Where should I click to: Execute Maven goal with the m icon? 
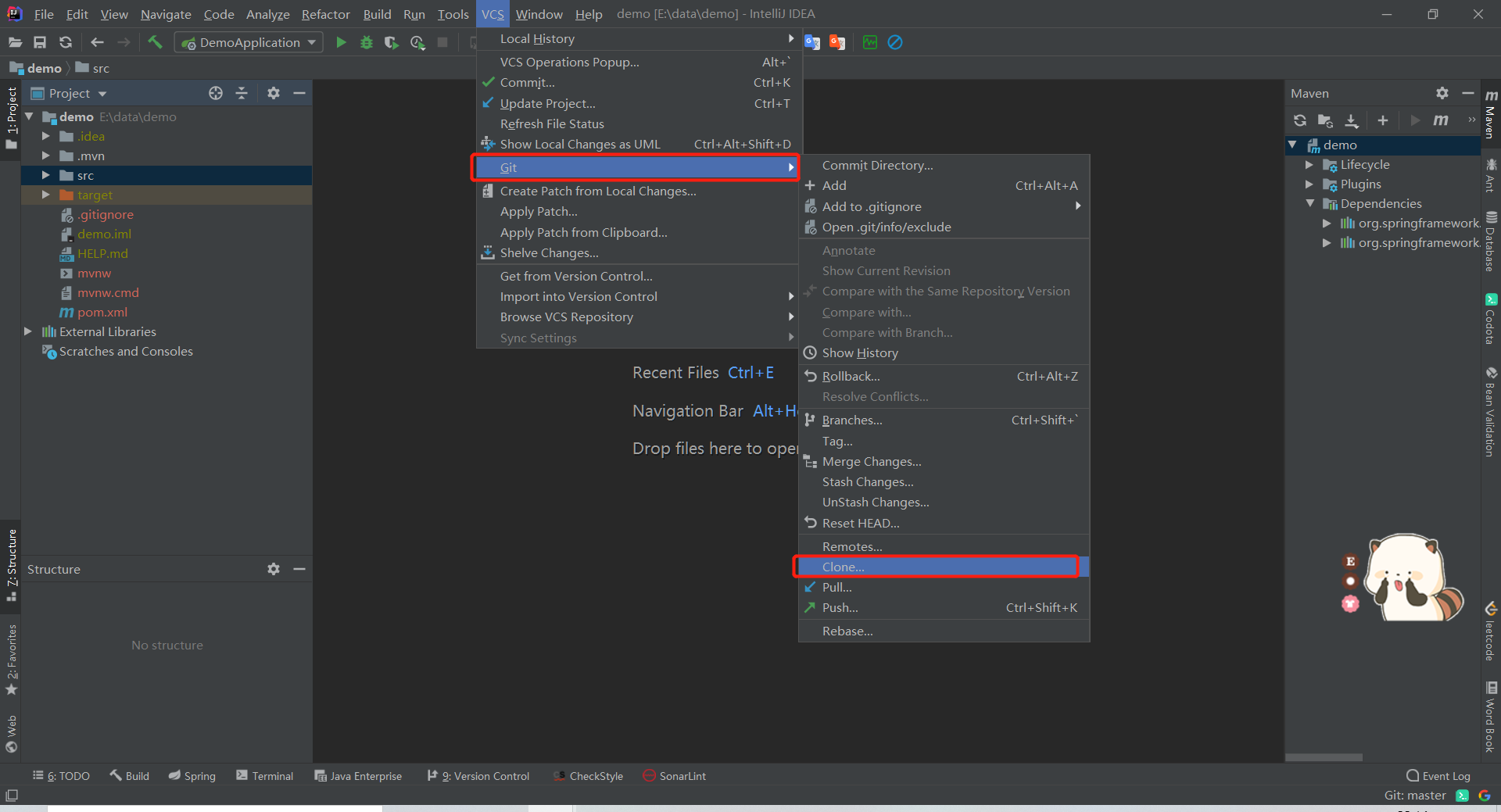[x=1441, y=120]
